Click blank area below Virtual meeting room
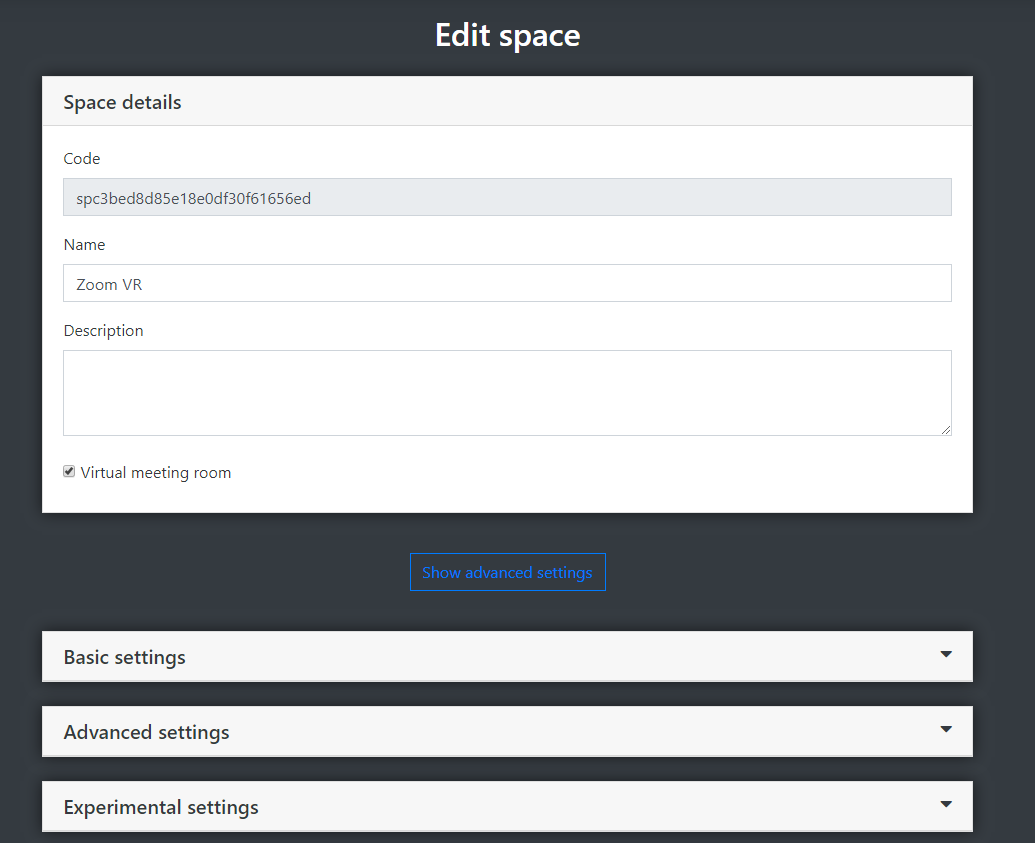Viewport: 1035px width, 843px height. point(507,498)
